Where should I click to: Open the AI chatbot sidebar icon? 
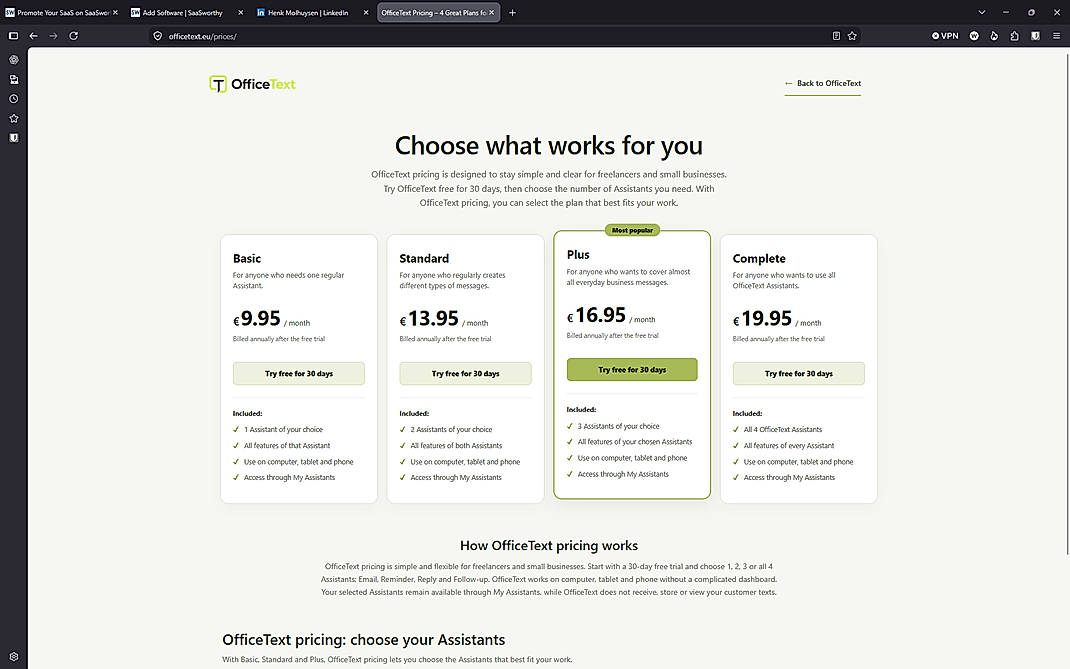tap(14, 60)
